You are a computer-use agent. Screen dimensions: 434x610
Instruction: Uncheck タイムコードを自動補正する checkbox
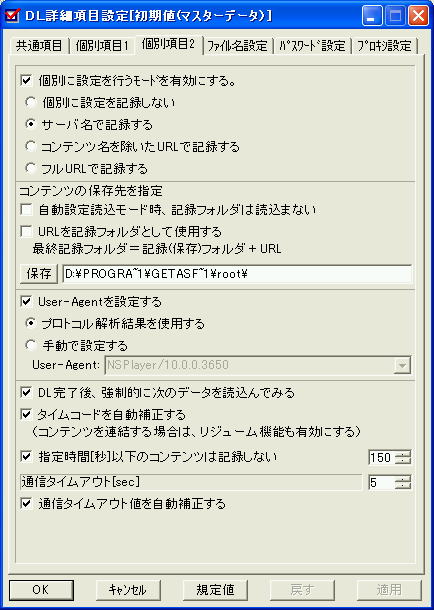[x=26, y=415]
